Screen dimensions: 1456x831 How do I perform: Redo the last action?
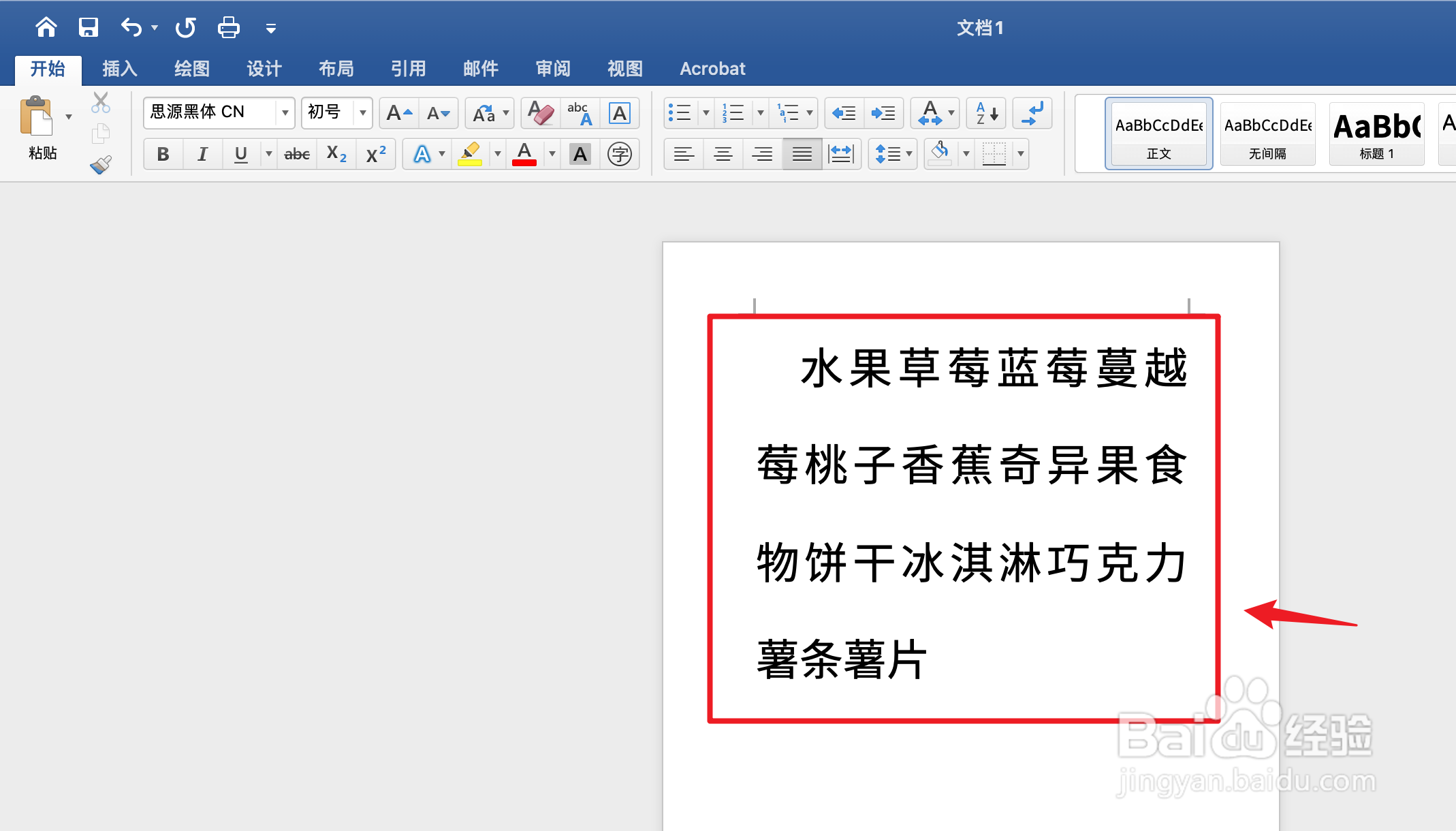pyautogui.click(x=185, y=28)
